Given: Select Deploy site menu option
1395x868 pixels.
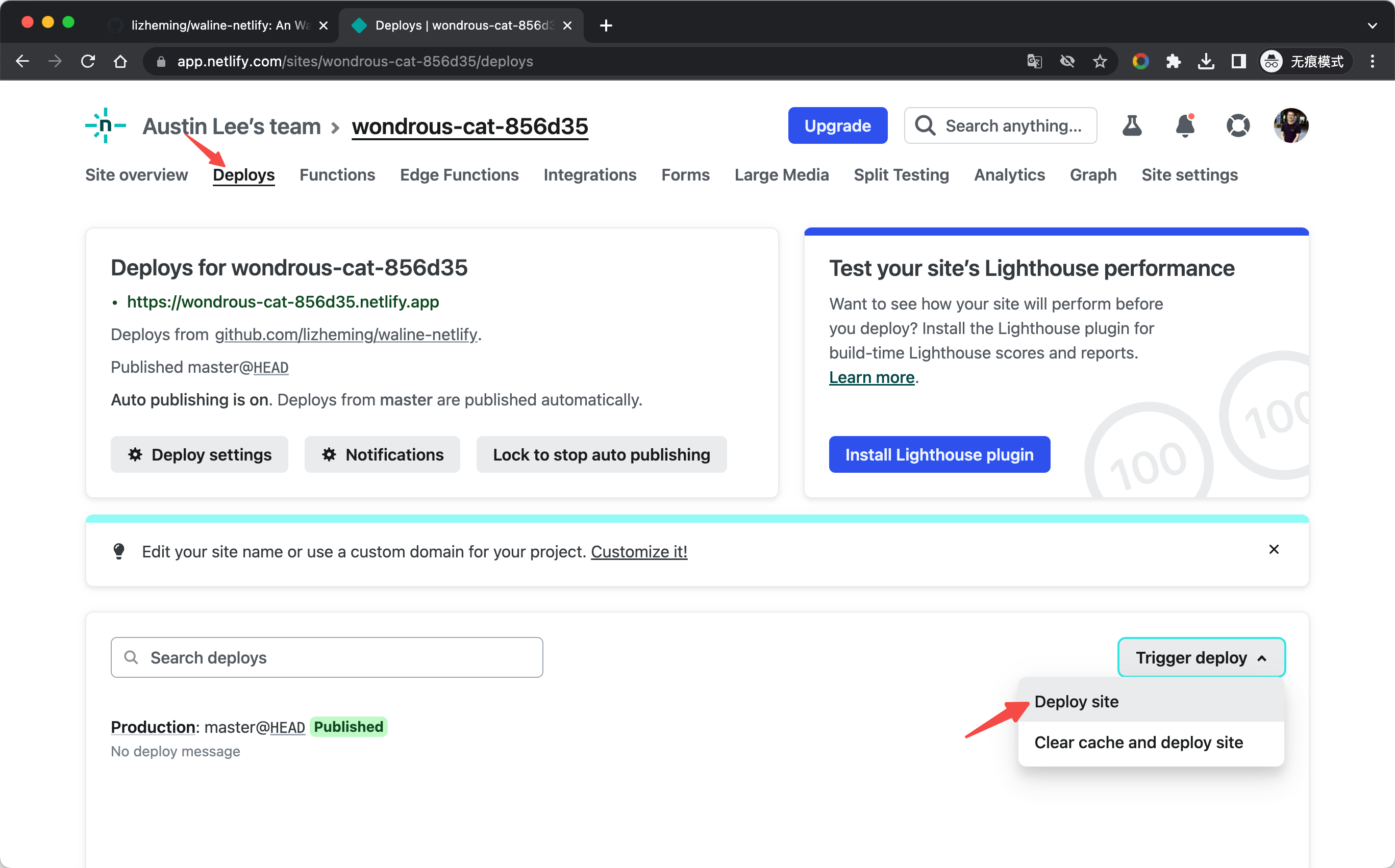Looking at the screenshot, I should pos(1076,702).
